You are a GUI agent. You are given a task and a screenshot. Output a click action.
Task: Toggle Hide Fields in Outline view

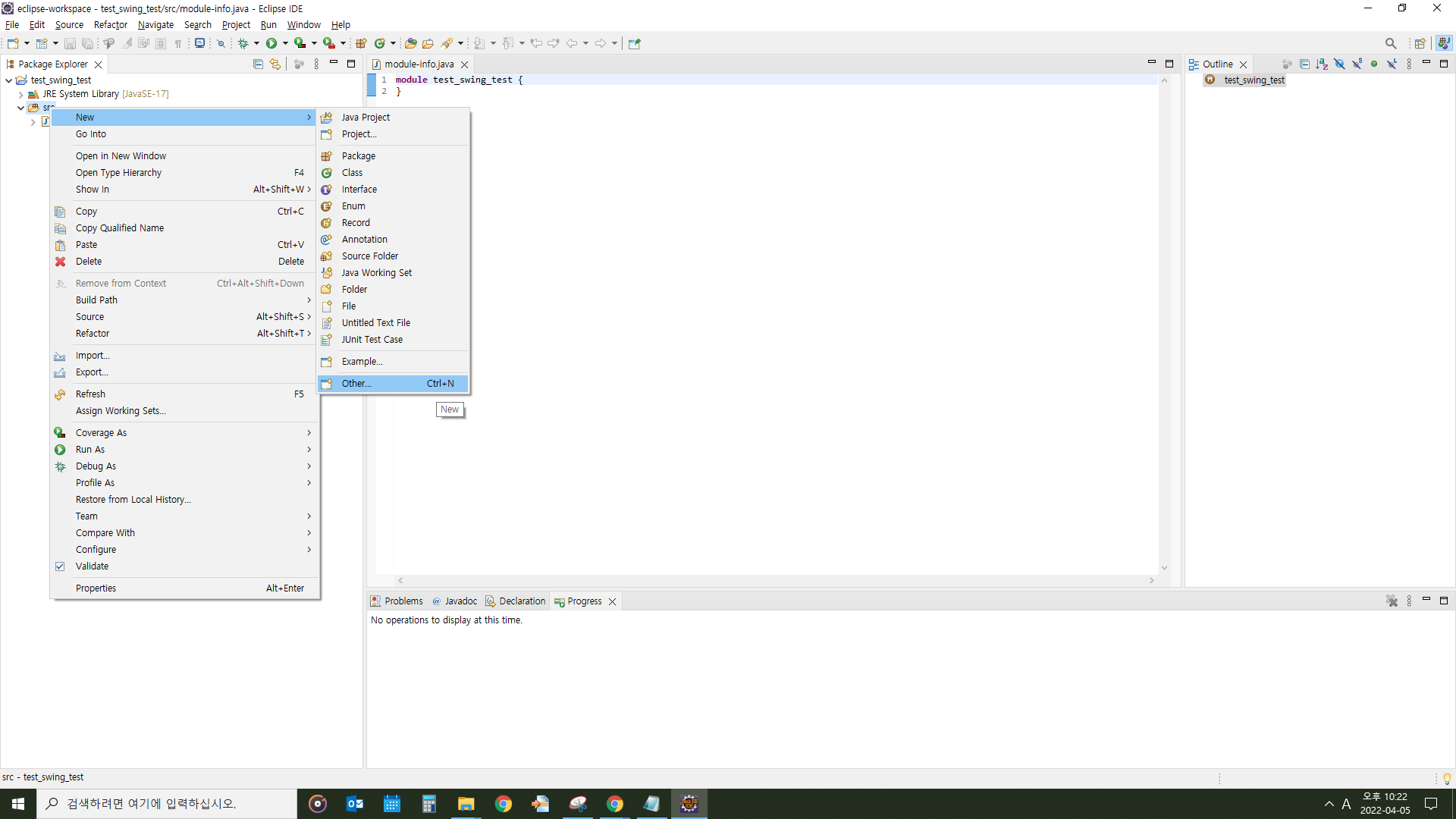pyautogui.click(x=1339, y=64)
